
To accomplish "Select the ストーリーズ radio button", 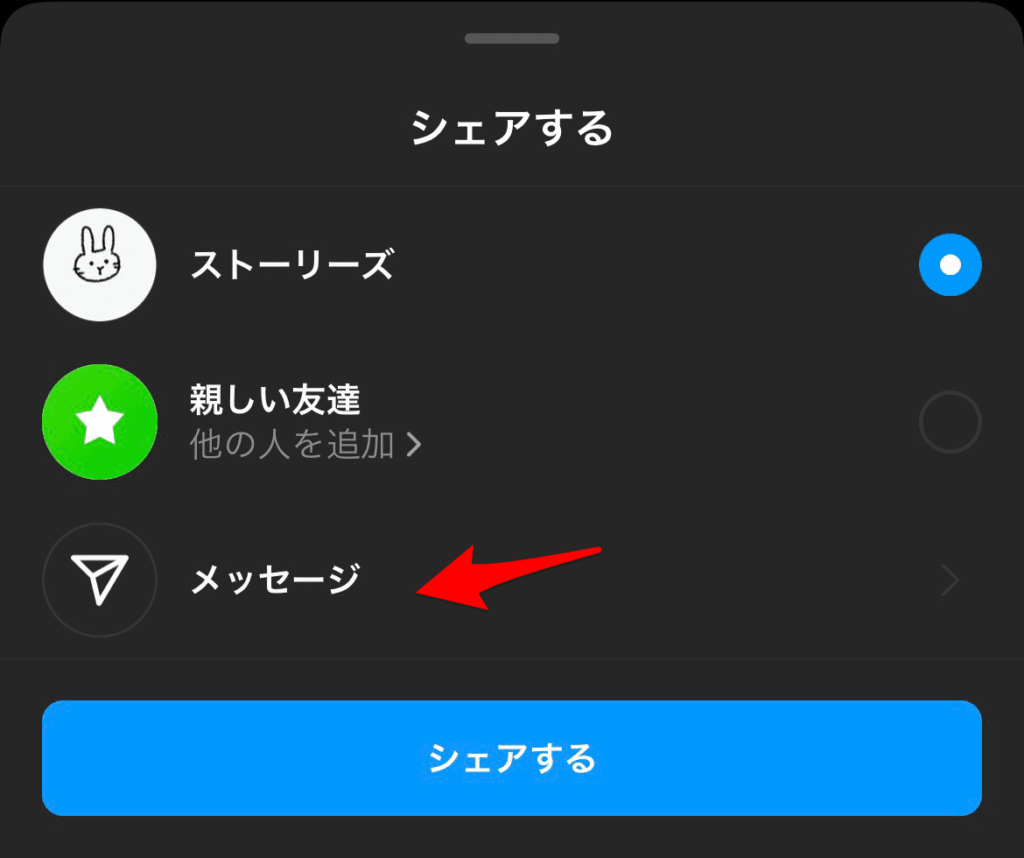I will (x=950, y=264).
